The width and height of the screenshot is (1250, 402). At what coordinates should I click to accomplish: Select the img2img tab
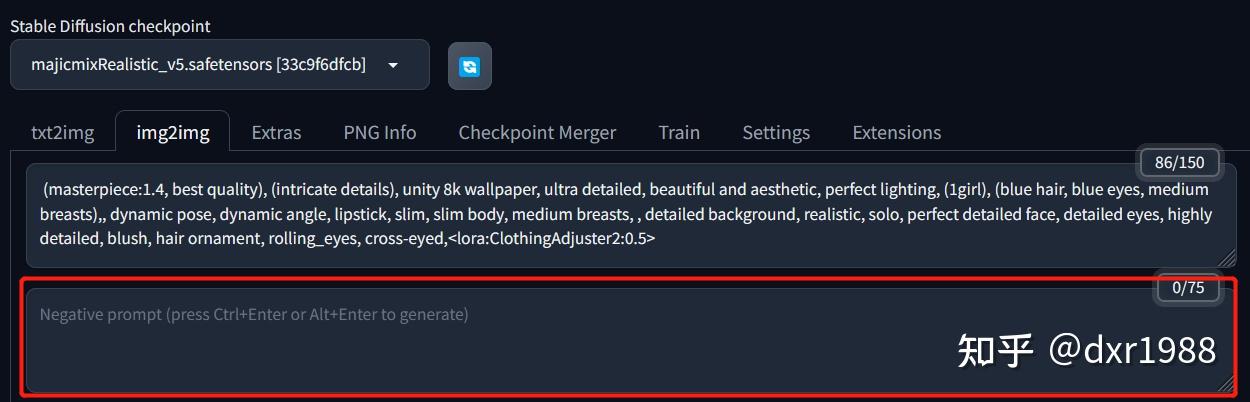click(x=172, y=132)
